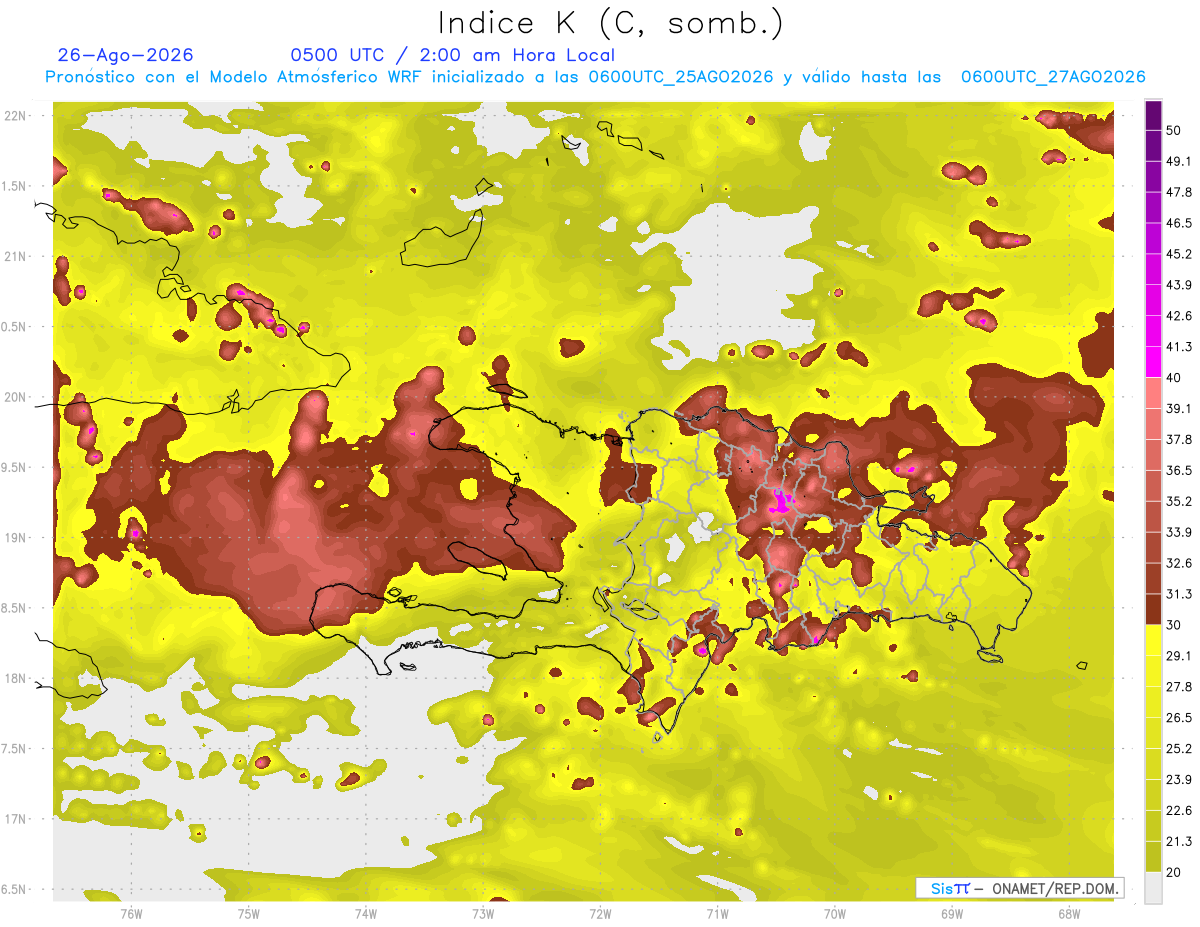
Task: Click the colorbar value 35.2
Action: pyautogui.click(x=1179, y=501)
